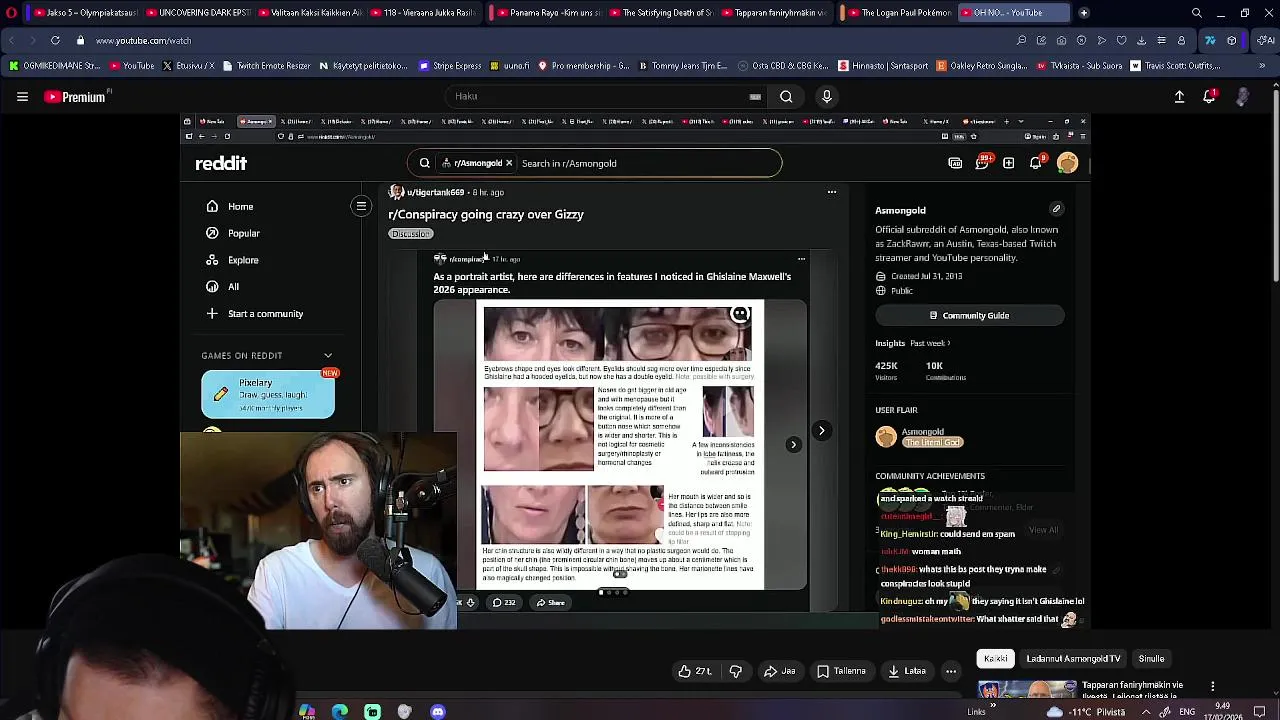
Task: Open Discord from Windows taskbar
Action: point(437,712)
